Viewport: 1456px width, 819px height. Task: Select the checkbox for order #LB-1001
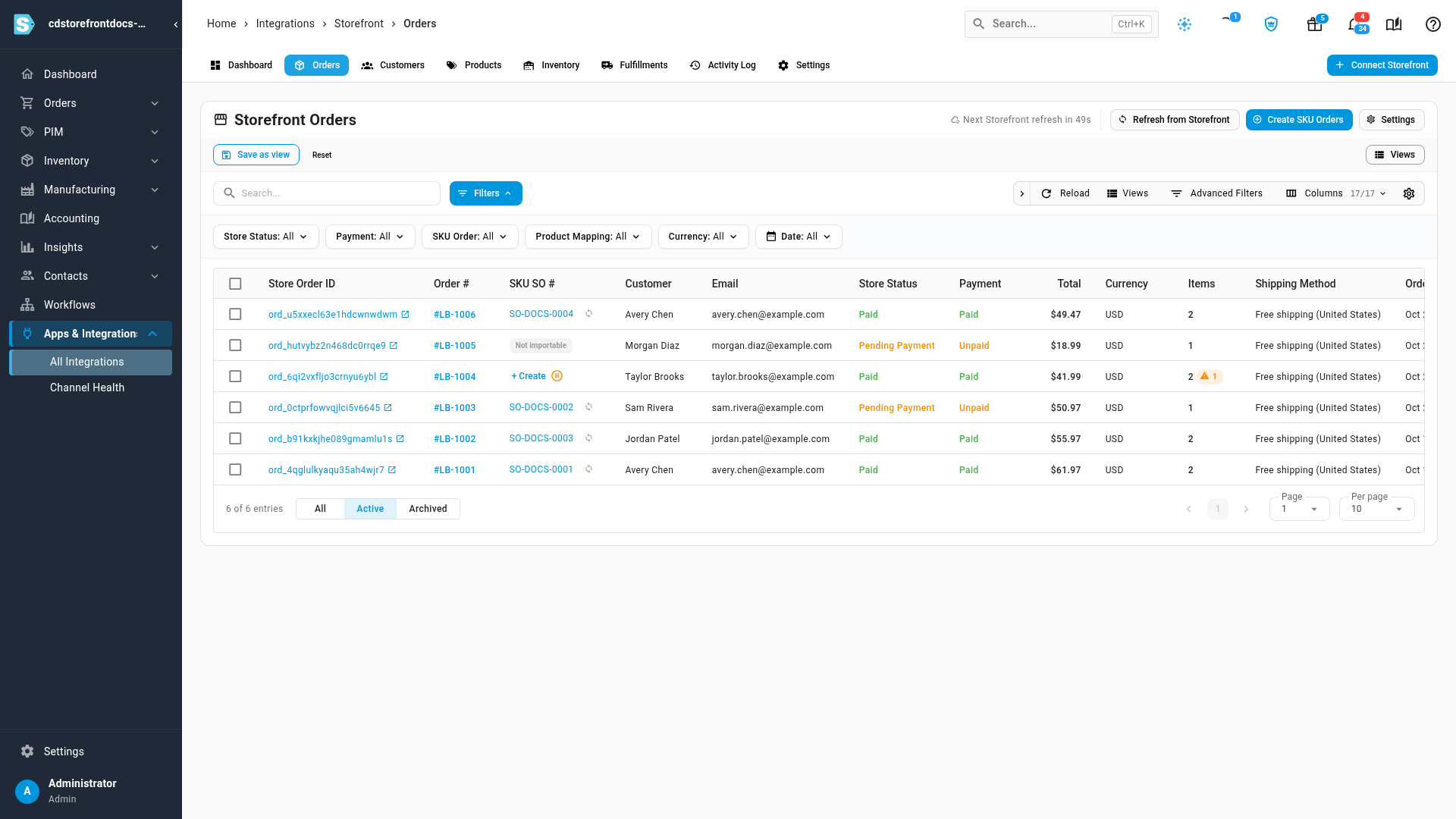pos(235,469)
